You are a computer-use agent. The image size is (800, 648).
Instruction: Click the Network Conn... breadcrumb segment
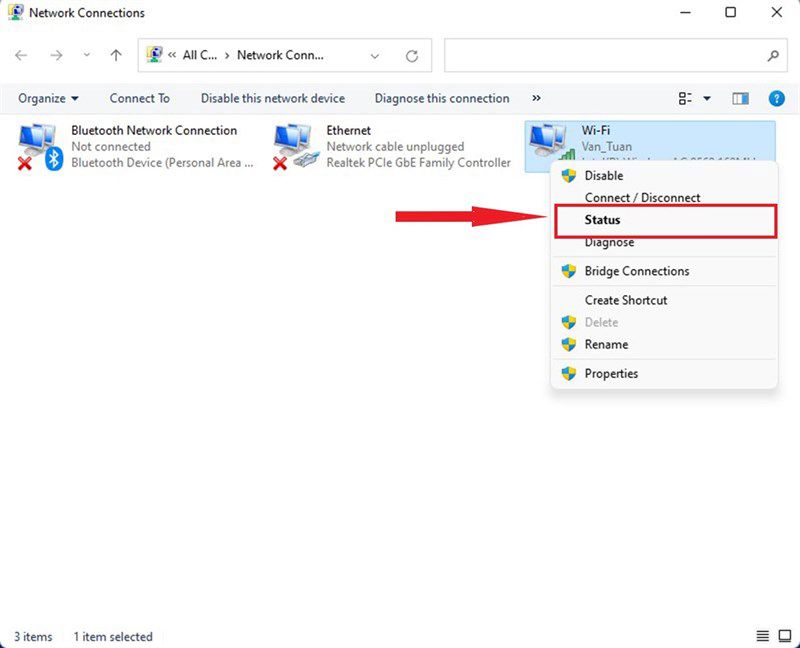(x=280, y=55)
